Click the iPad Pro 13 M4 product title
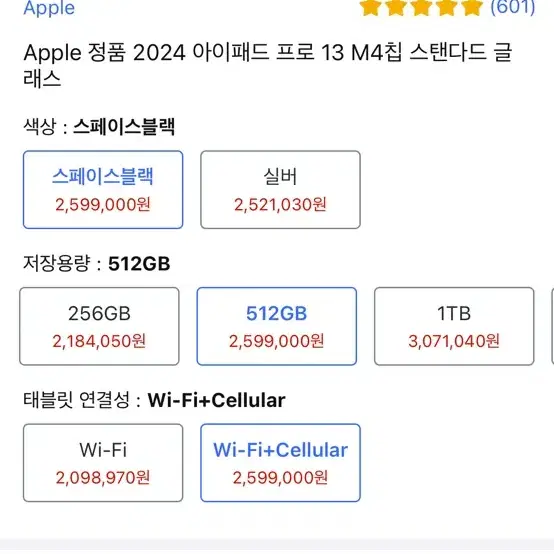Viewport: 554px width, 554px height. pos(267,65)
